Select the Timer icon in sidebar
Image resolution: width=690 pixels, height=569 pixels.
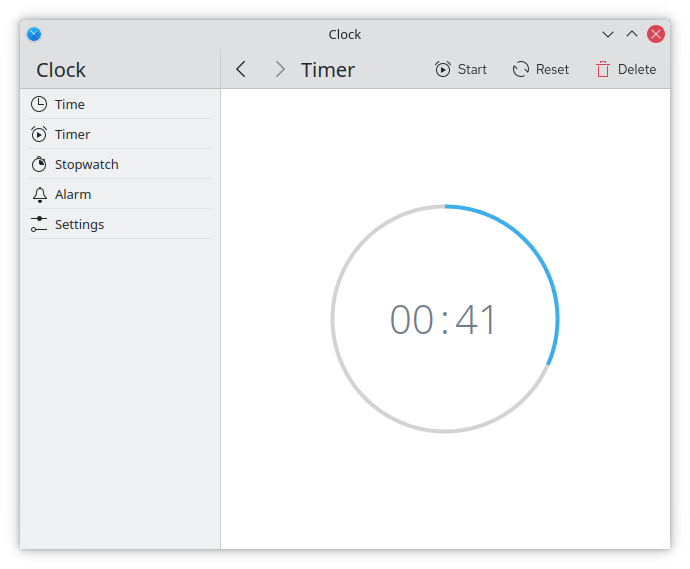pyautogui.click(x=39, y=134)
